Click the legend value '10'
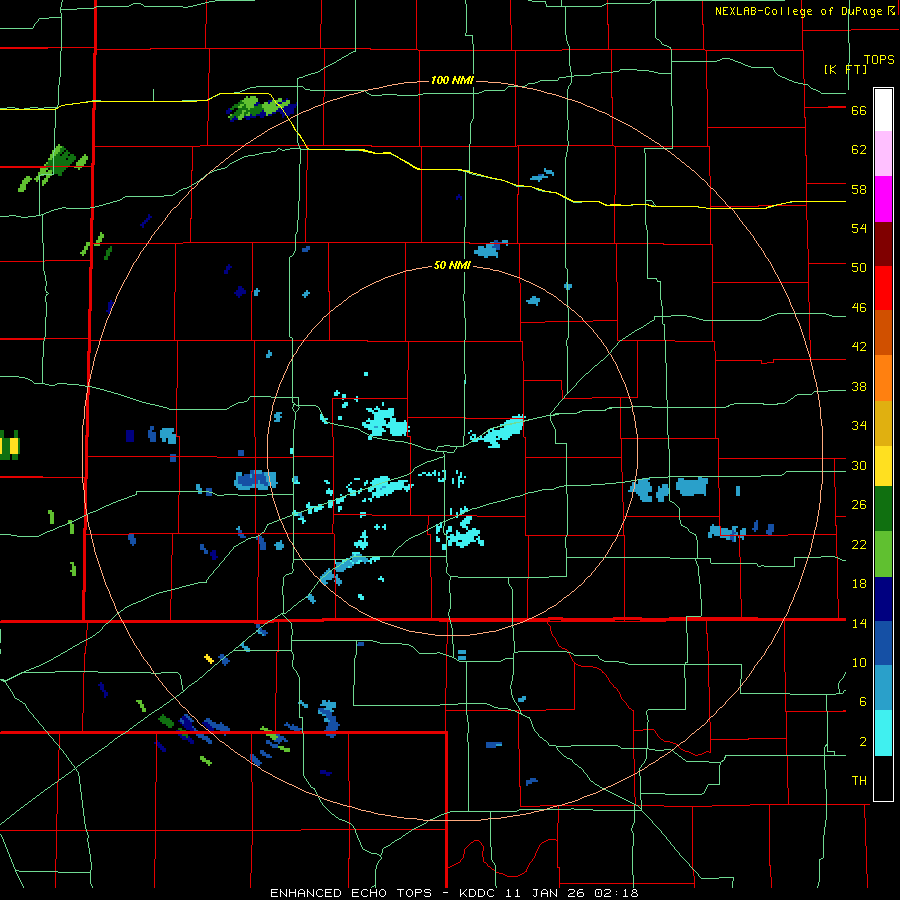Screen dimensions: 900x900 tap(859, 662)
